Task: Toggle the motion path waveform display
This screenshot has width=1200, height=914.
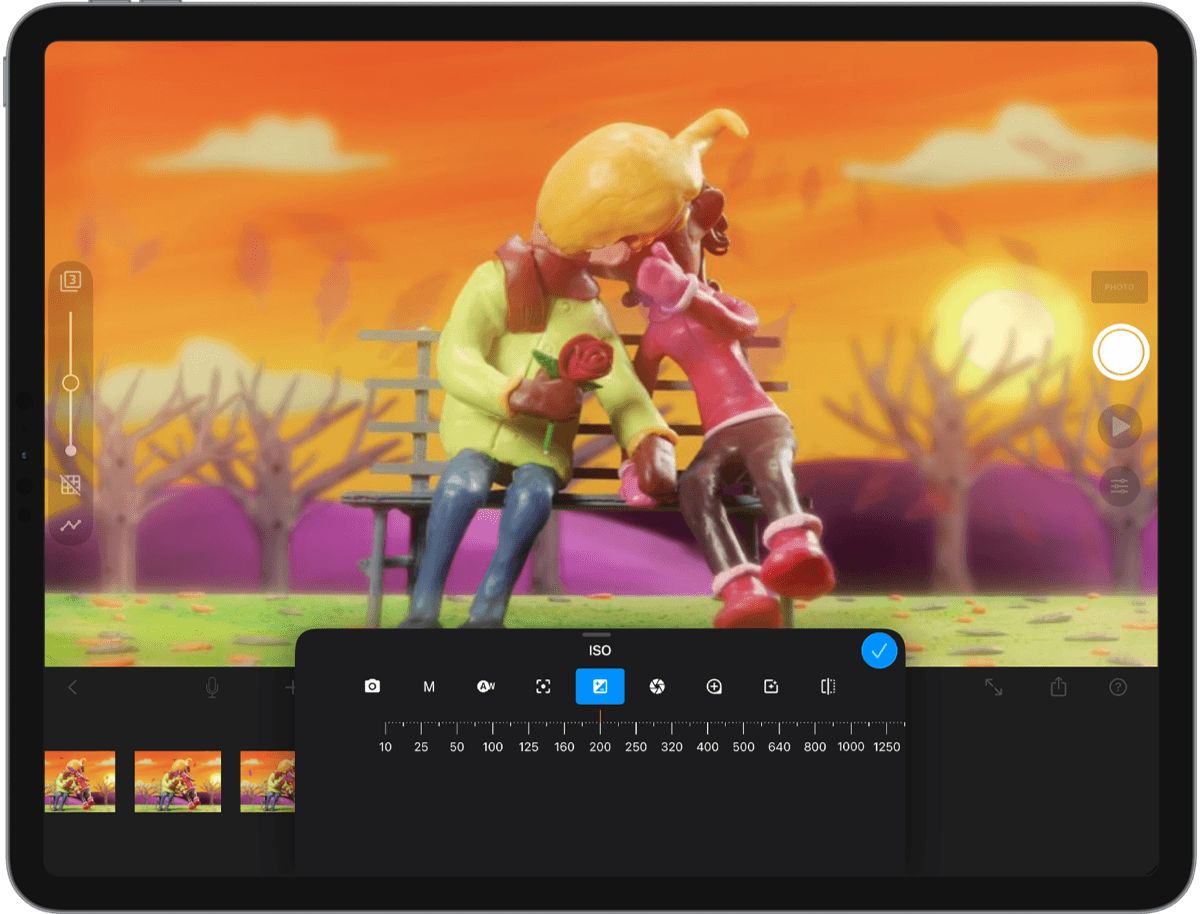Action: 71,524
